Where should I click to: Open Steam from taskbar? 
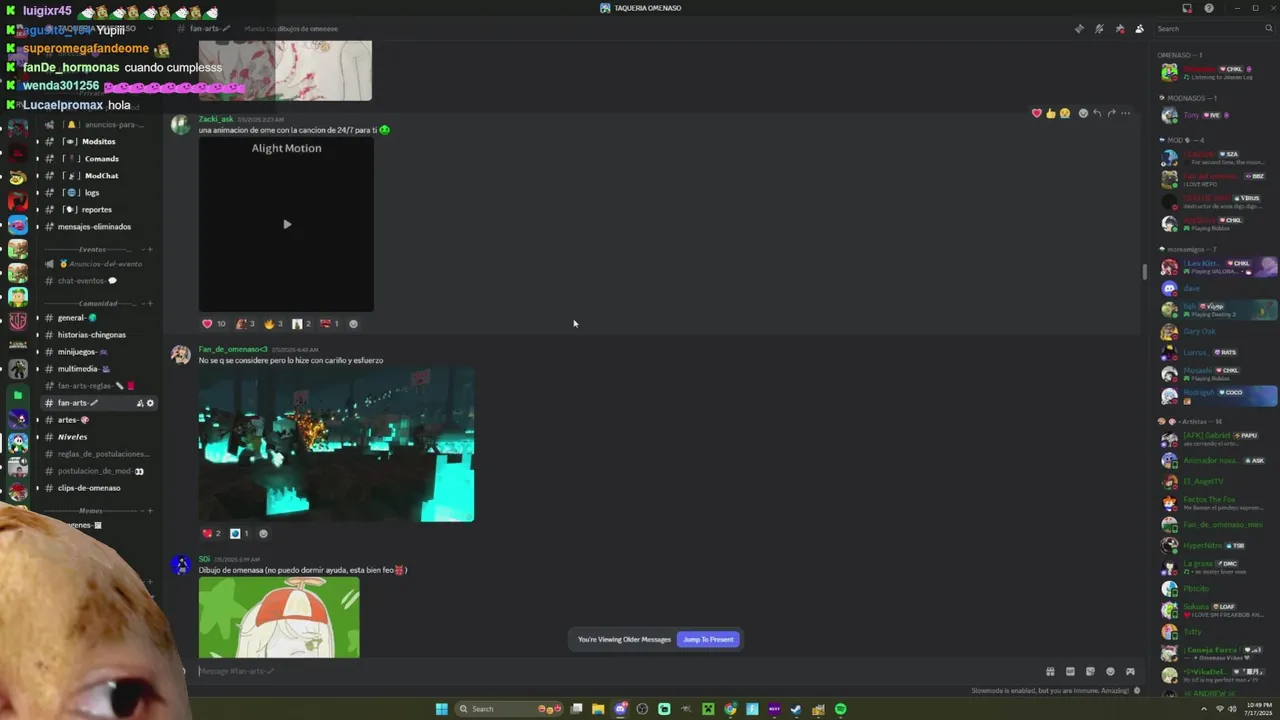(x=796, y=709)
